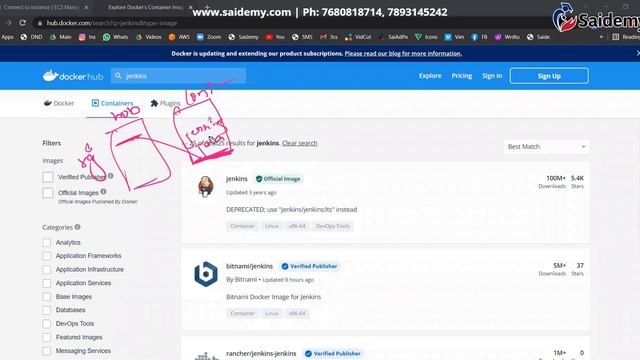640x360 pixels.
Task: Open the Wrdtu bookmark
Action: 507,37
